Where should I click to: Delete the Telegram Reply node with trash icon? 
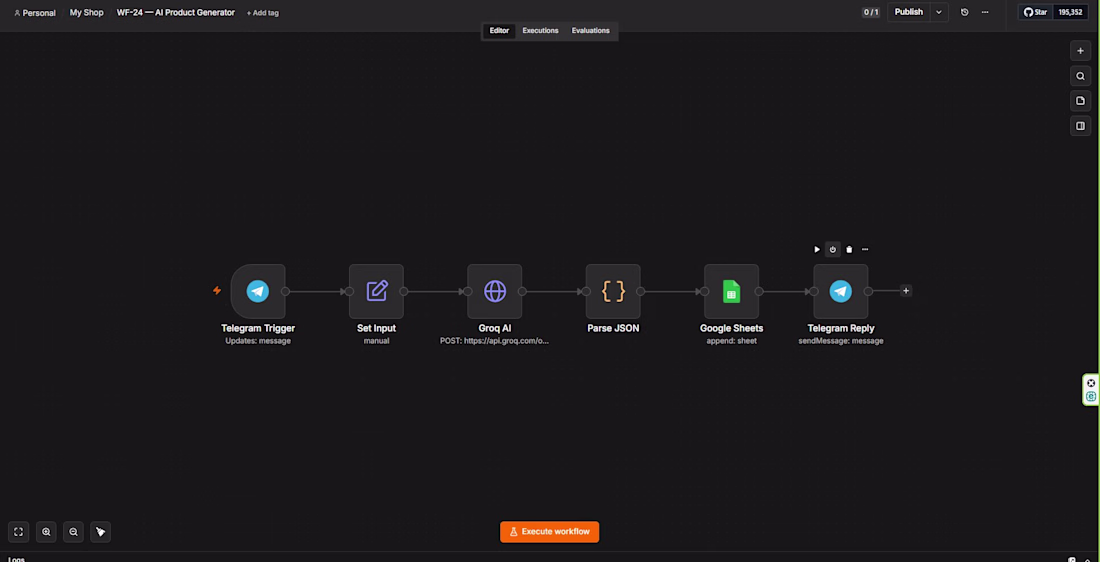pyautogui.click(x=849, y=249)
